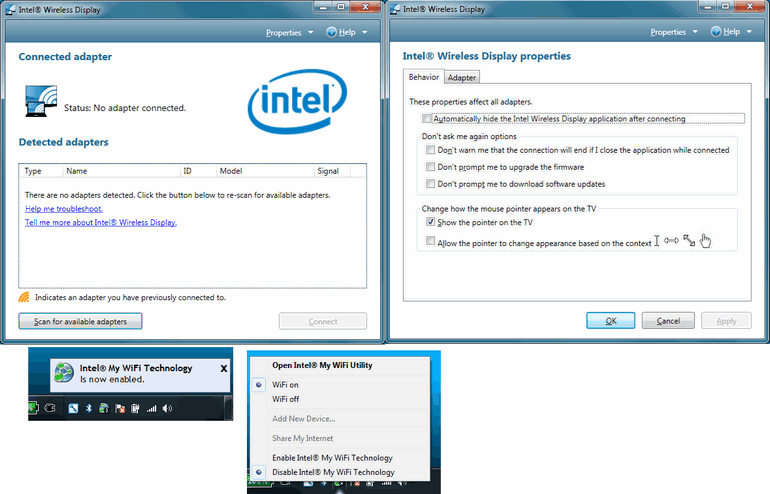Image resolution: width=770 pixels, height=494 pixels.
Task: Click the greyed-out Apply button
Action: (x=726, y=321)
